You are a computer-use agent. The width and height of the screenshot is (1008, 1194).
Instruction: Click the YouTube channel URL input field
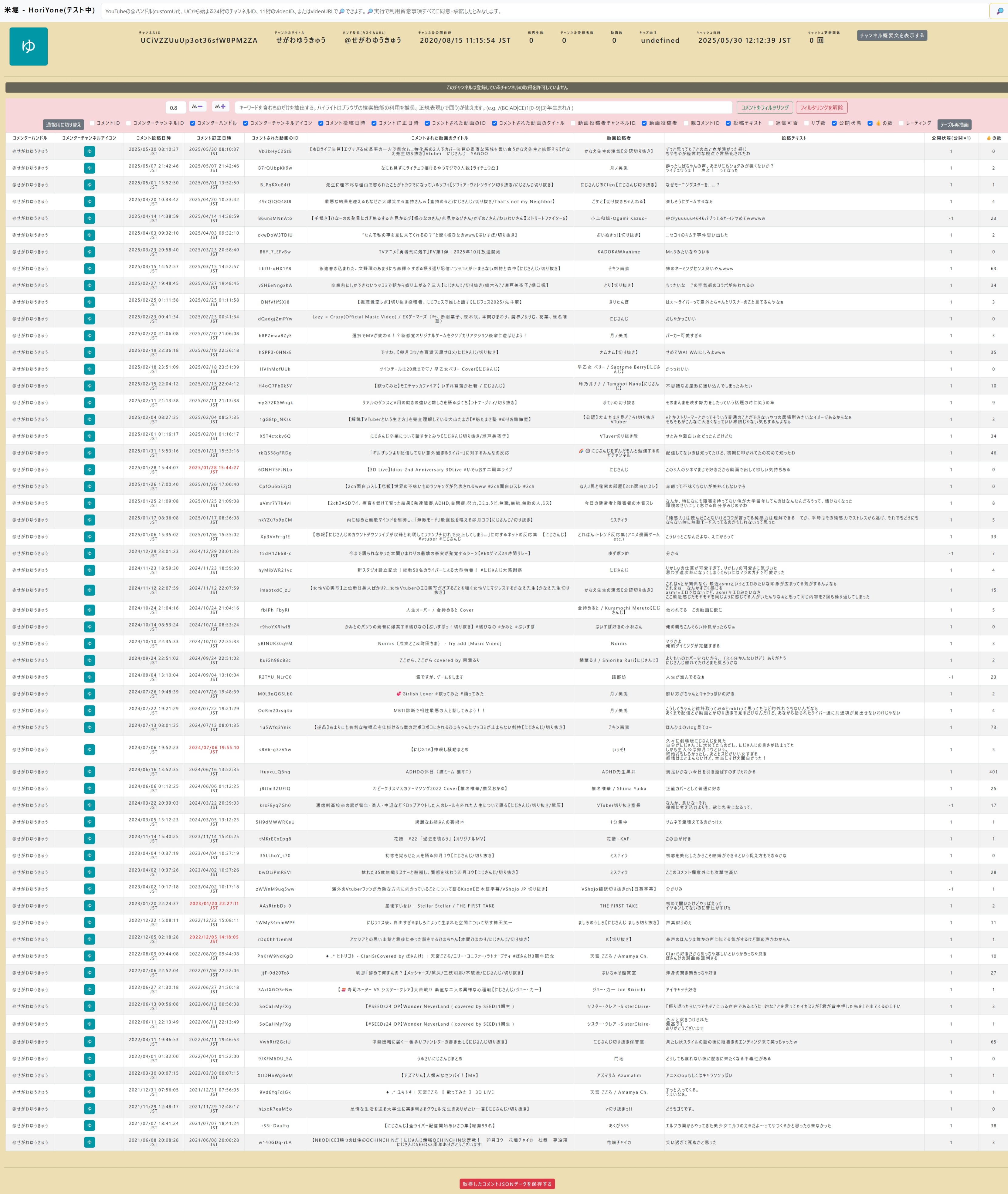pos(545,11)
